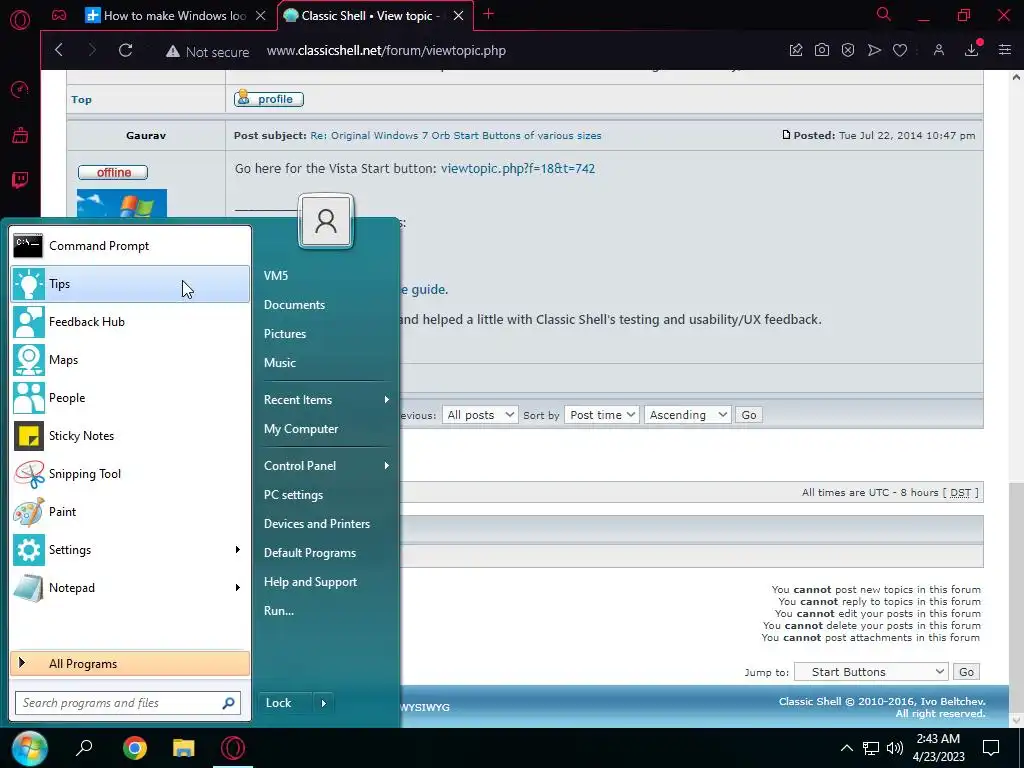Open a new browser tab
The width and height of the screenshot is (1024, 768).
[x=488, y=14]
